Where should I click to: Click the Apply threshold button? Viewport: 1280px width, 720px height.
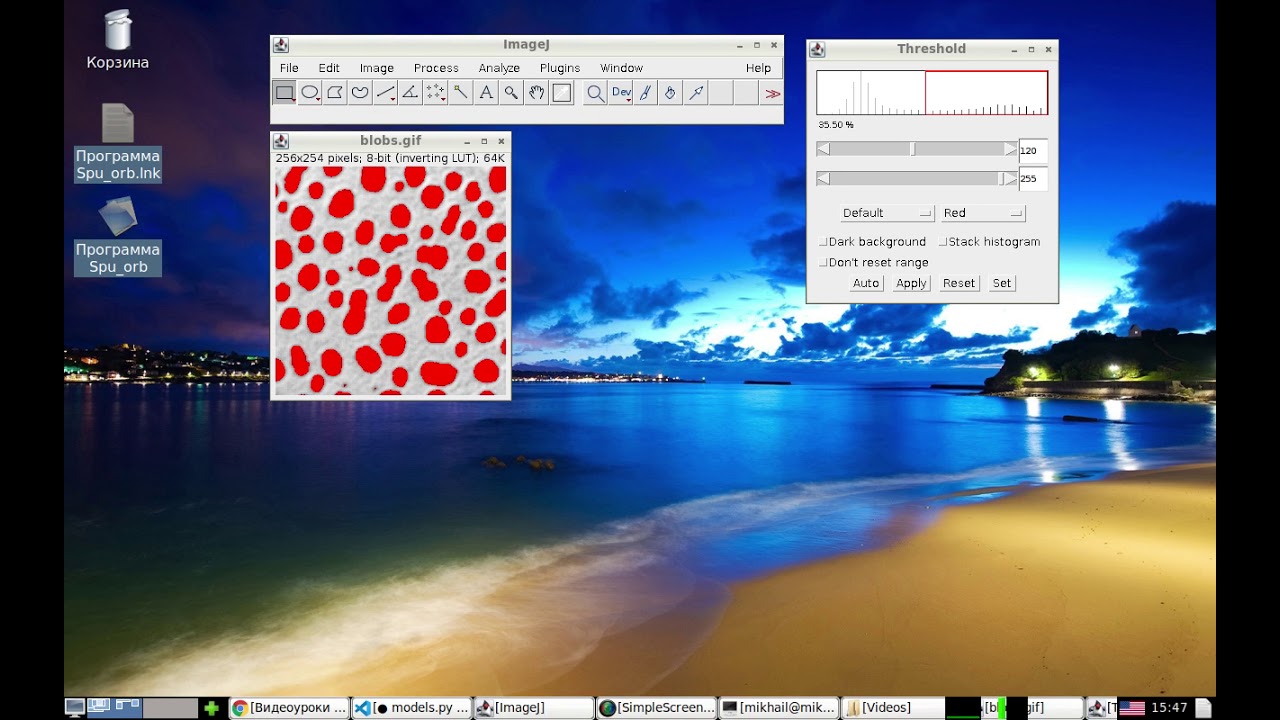[x=911, y=283]
